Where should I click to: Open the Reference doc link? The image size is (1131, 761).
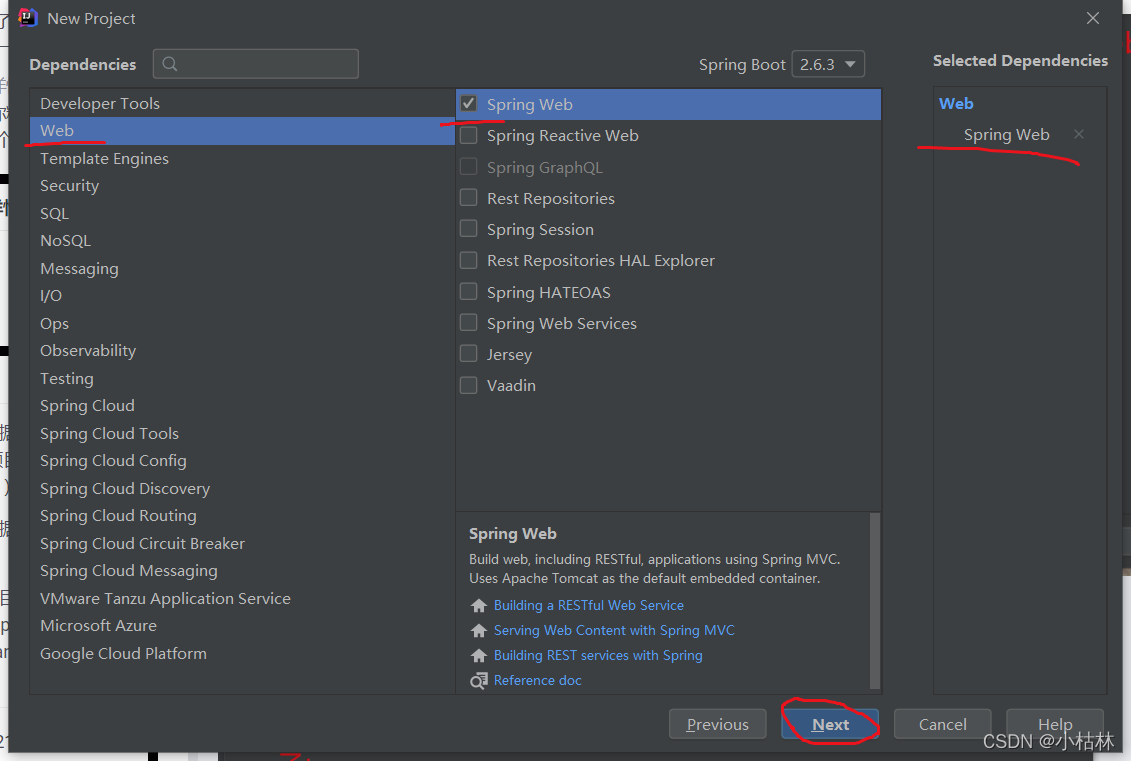[537, 680]
